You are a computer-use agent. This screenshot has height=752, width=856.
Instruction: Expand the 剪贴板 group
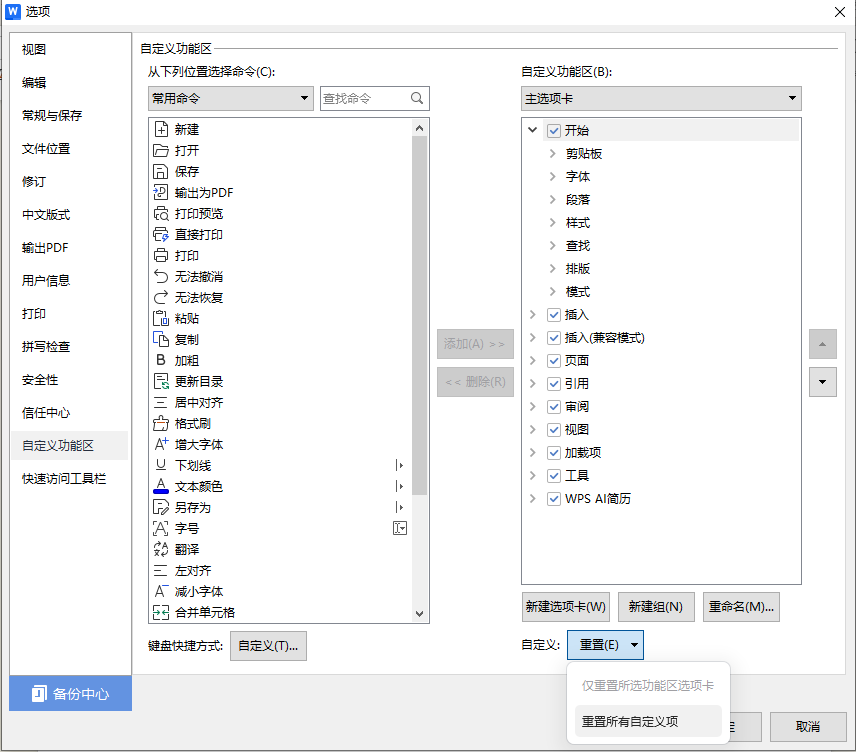[x=552, y=153]
